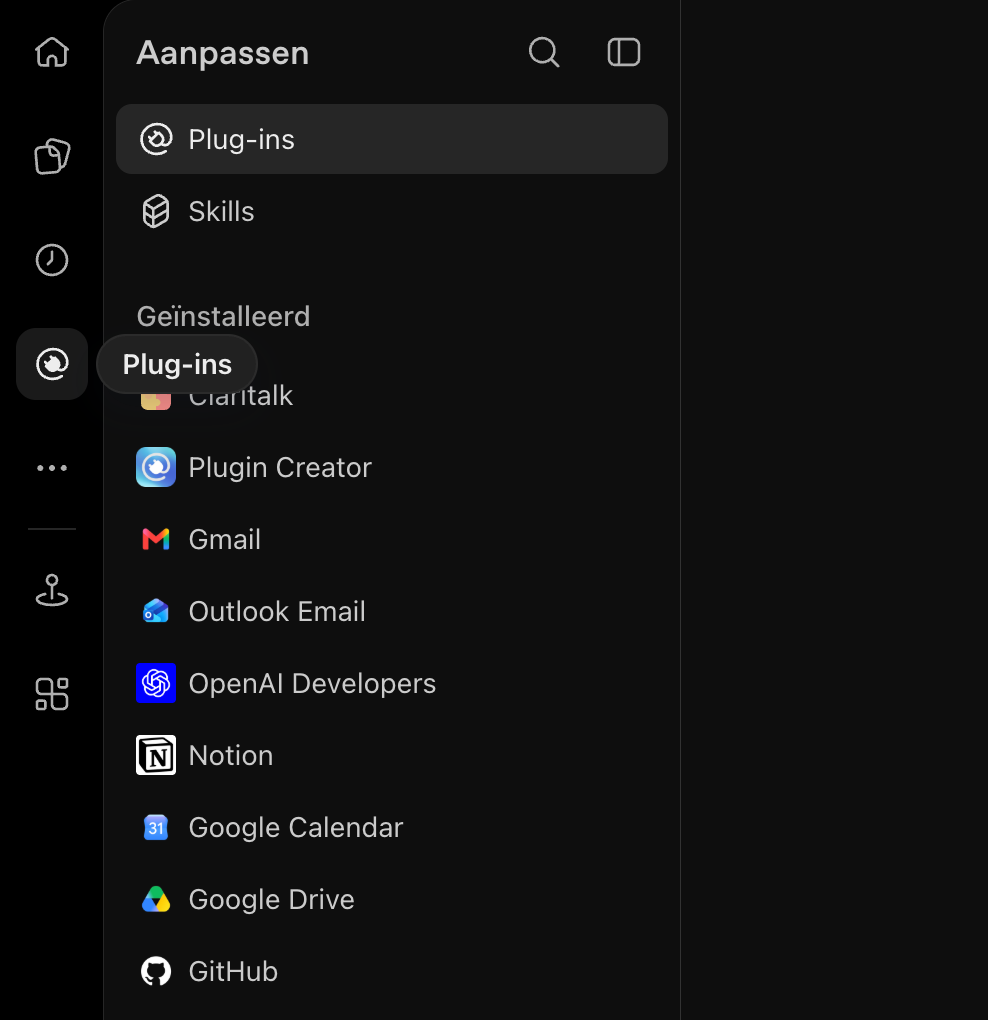Click the GitHub logo icon

[156, 971]
